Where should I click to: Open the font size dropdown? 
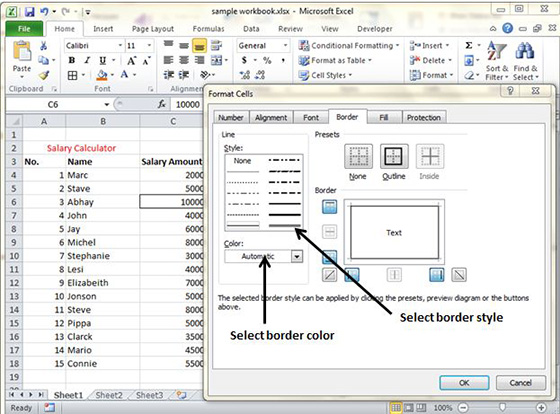(149, 46)
